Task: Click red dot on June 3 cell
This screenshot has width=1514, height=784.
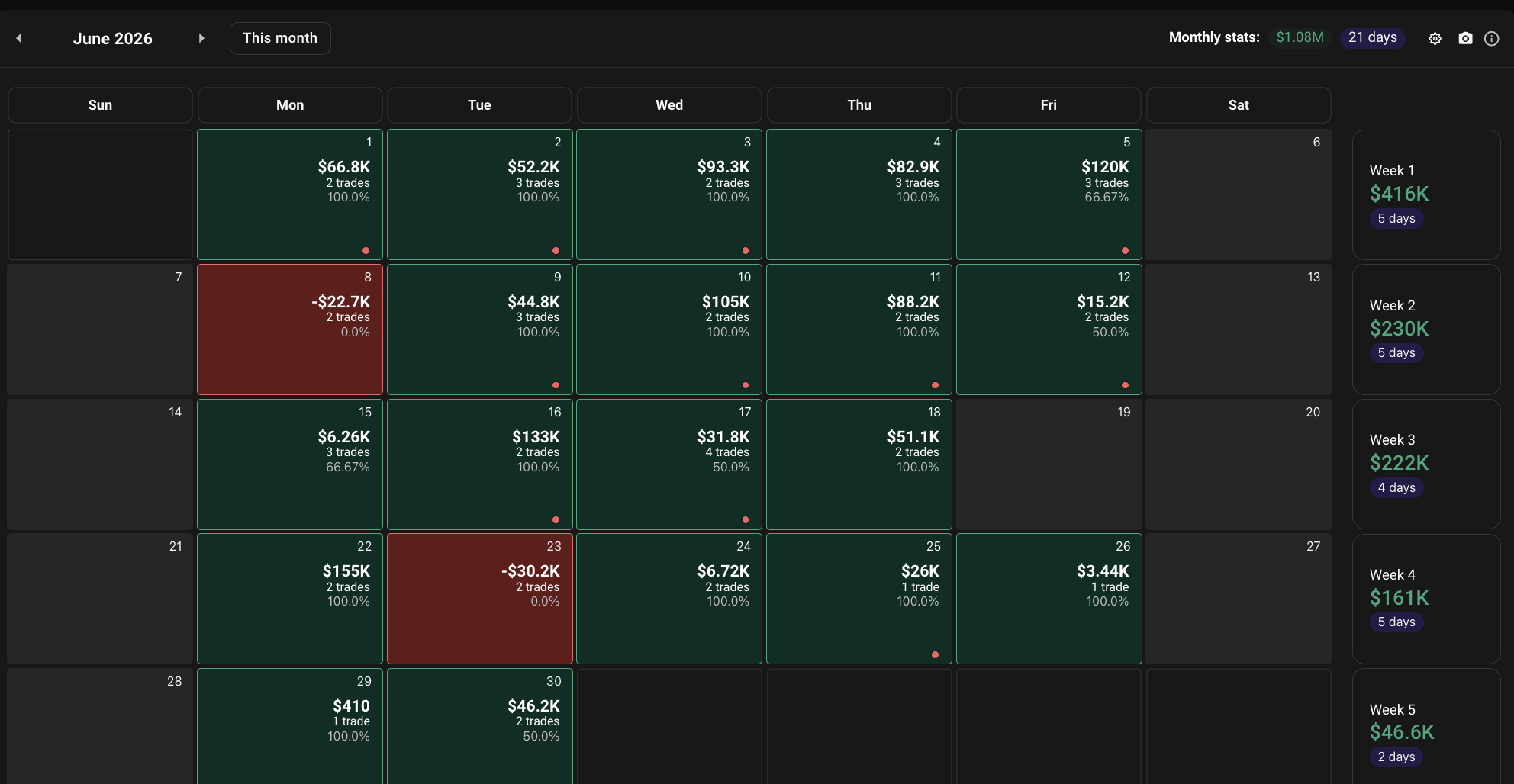Action: [x=746, y=250]
